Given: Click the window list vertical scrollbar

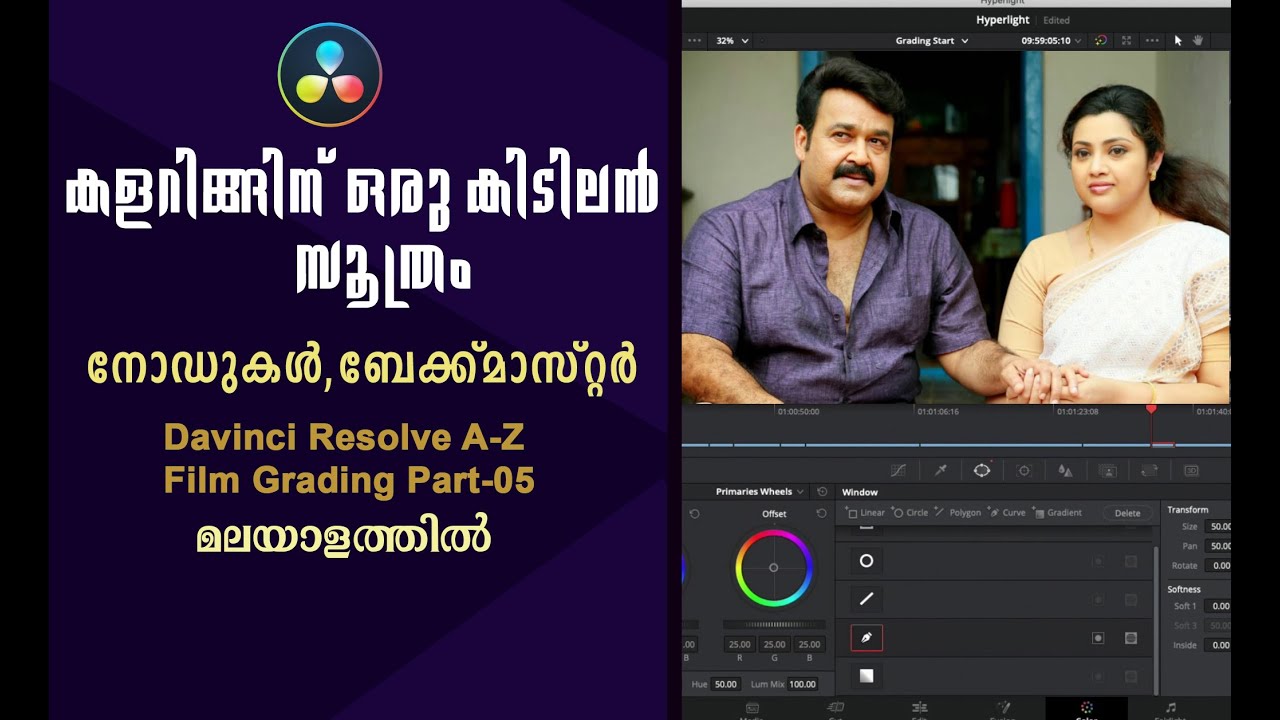Looking at the screenshot, I should click(x=1156, y=620).
